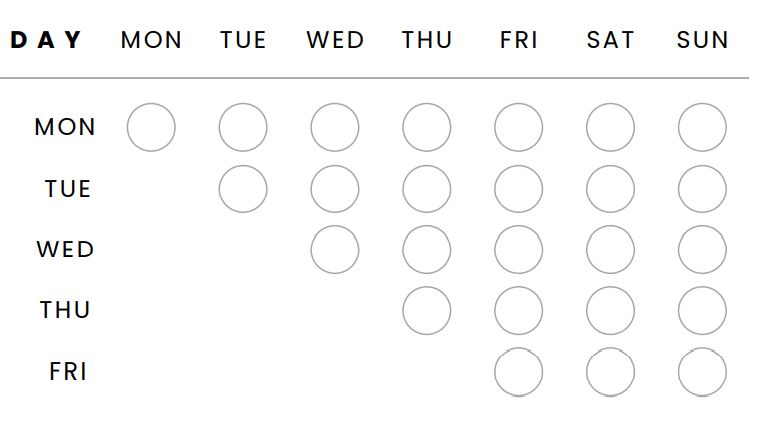Select the FRI row circle under FRI
This screenshot has width=757, height=423.
tap(519, 372)
